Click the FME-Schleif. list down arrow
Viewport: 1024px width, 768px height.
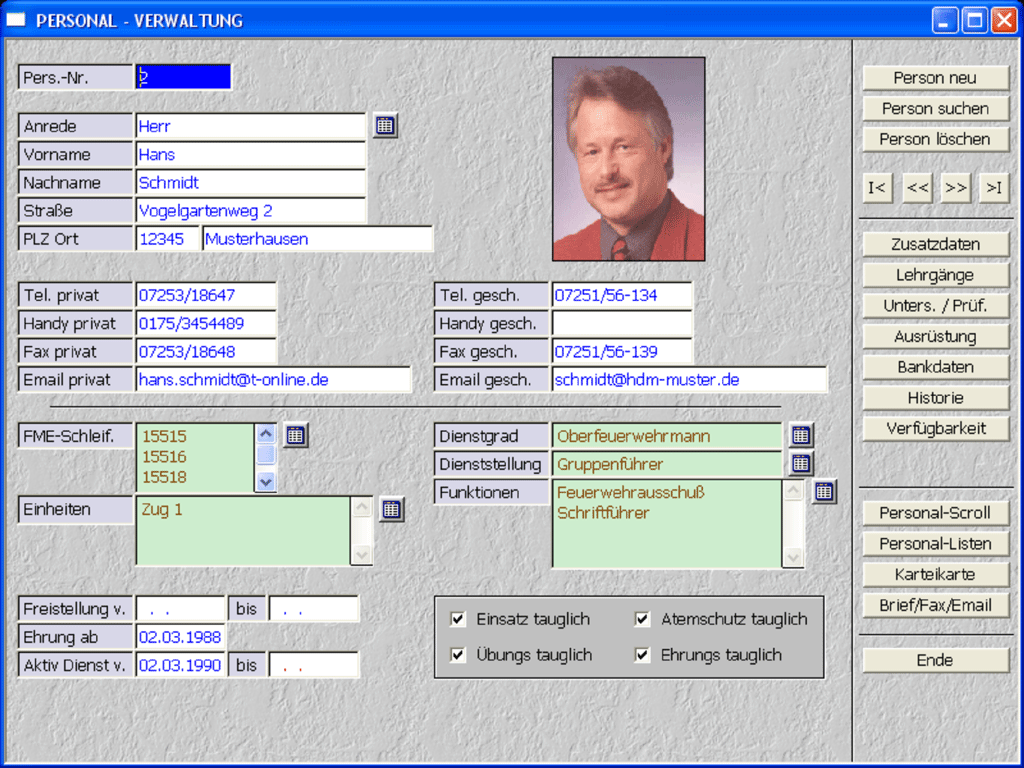[266, 482]
